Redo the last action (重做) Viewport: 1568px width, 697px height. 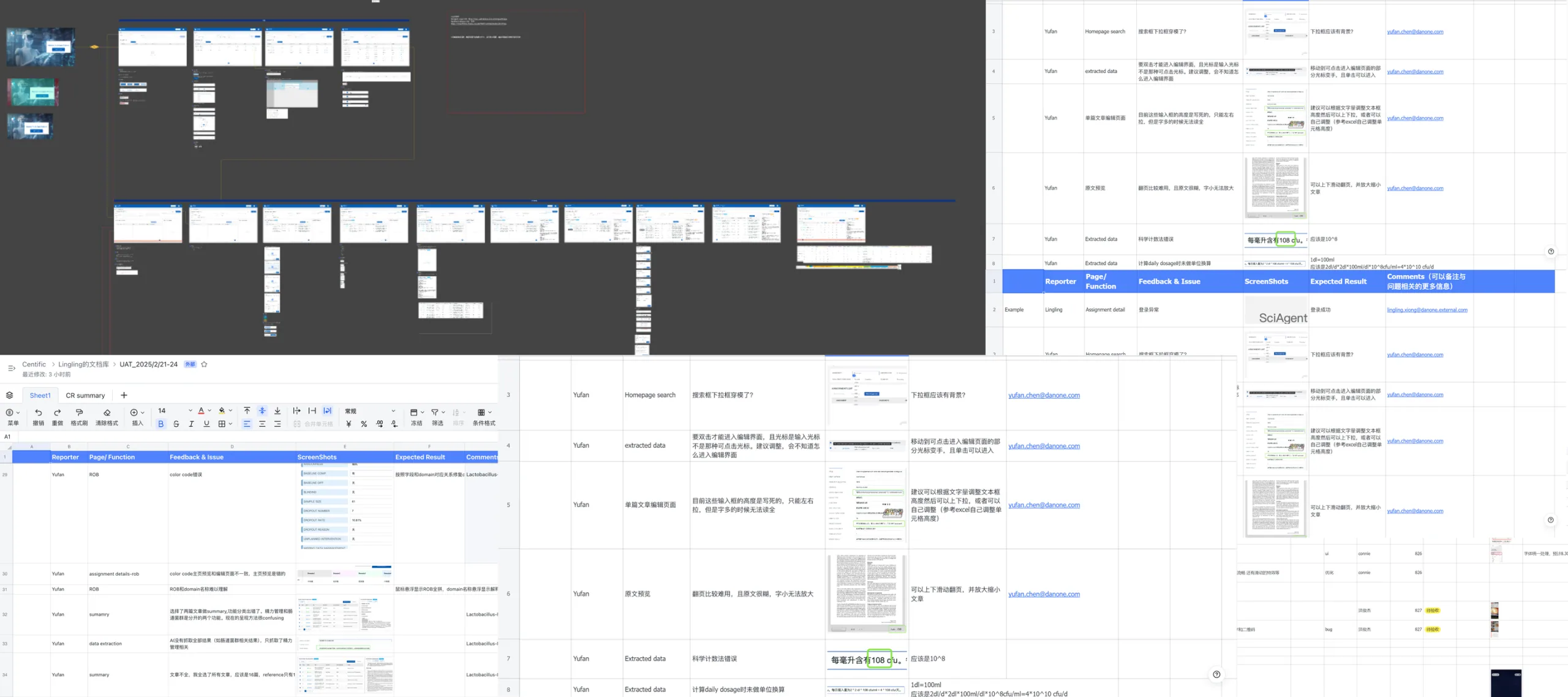[x=57, y=412]
